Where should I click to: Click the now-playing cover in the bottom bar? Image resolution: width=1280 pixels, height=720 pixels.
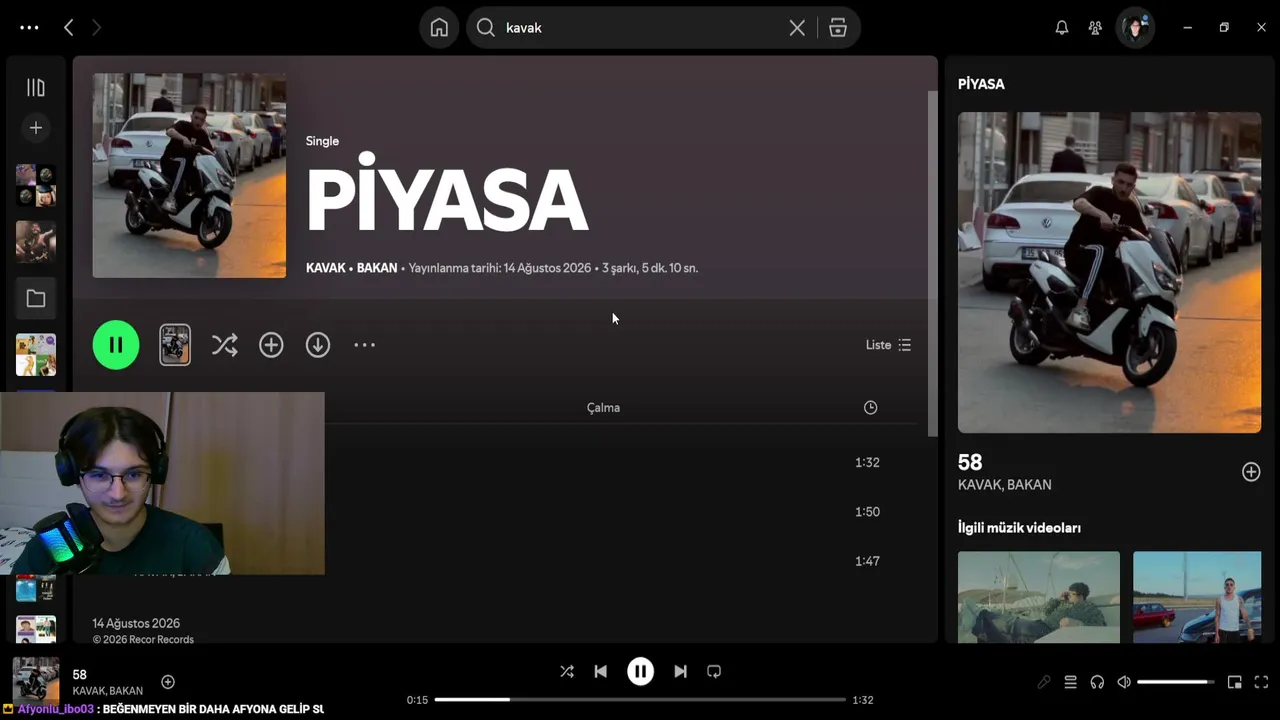(x=36, y=681)
